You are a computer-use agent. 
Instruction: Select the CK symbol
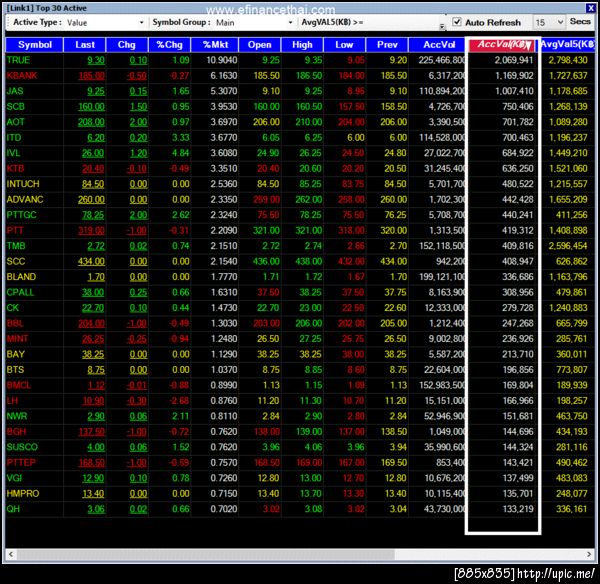pos(12,308)
